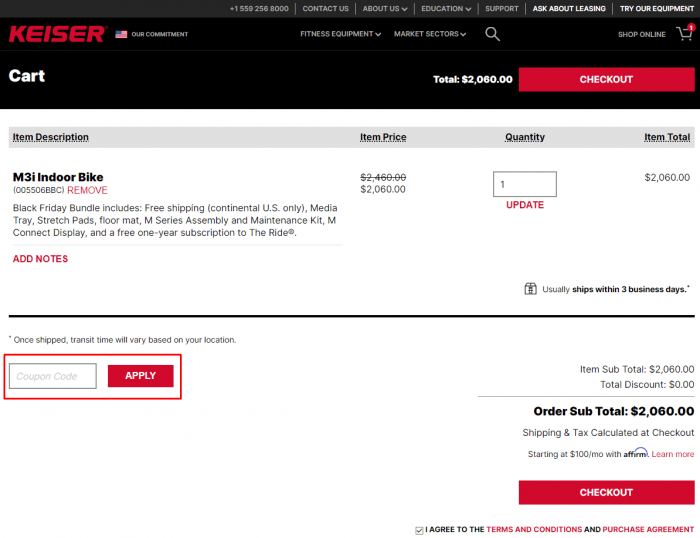Focus the Coupon Code field

[x=53, y=376]
